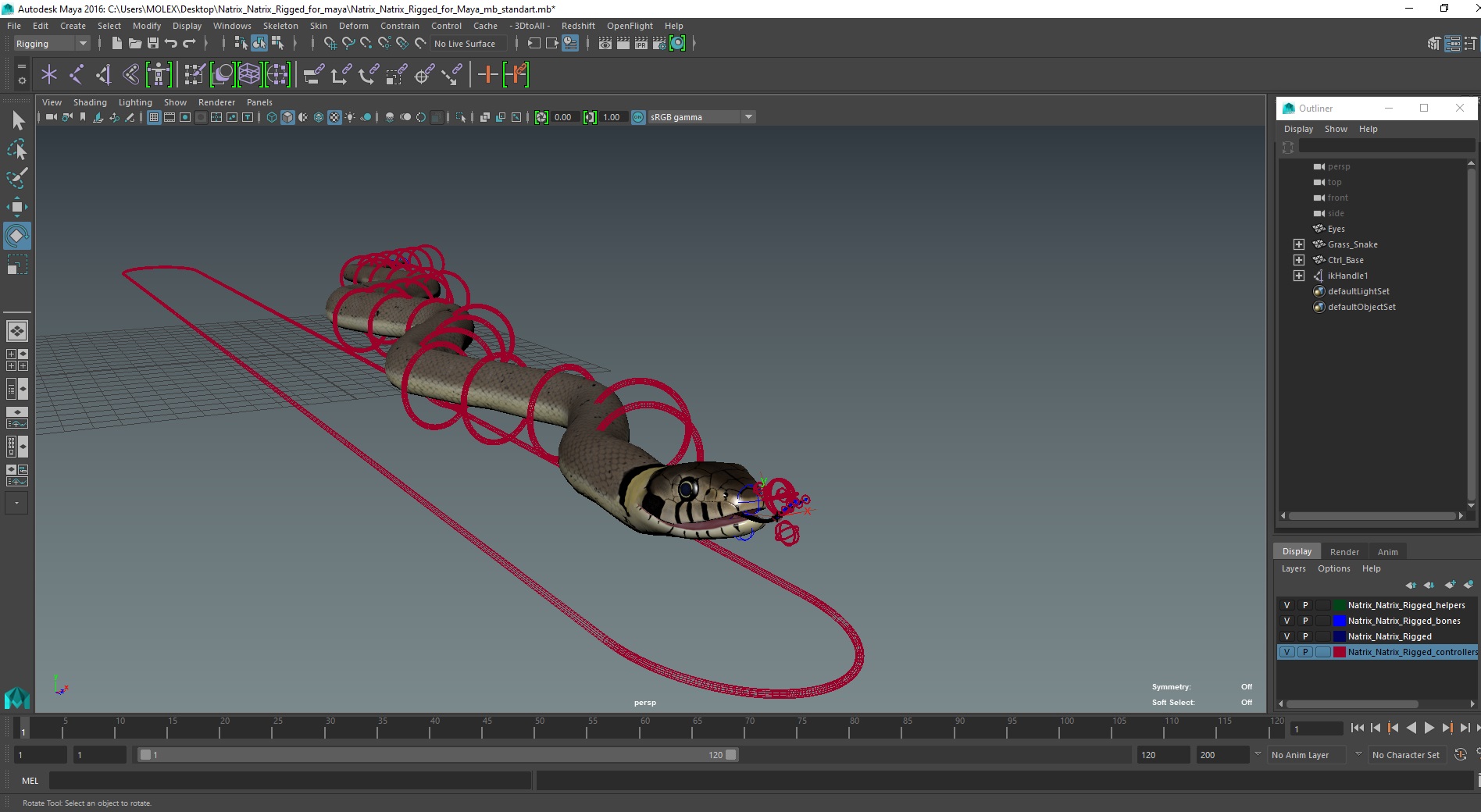The width and height of the screenshot is (1481, 812).
Task: Open the No Character Set dropdown
Action: tap(1407, 755)
